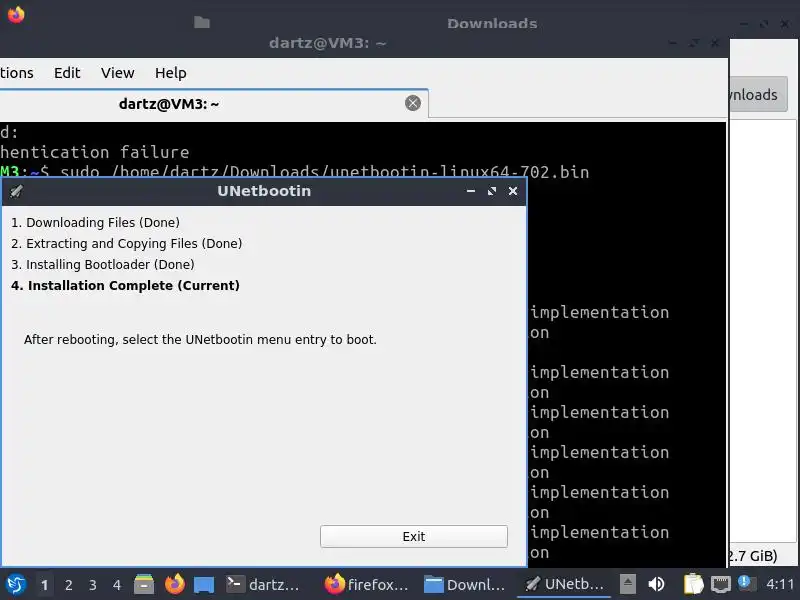The width and height of the screenshot is (800, 600).
Task: Open the clipboard manager tray icon
Action: pos(693,584)
